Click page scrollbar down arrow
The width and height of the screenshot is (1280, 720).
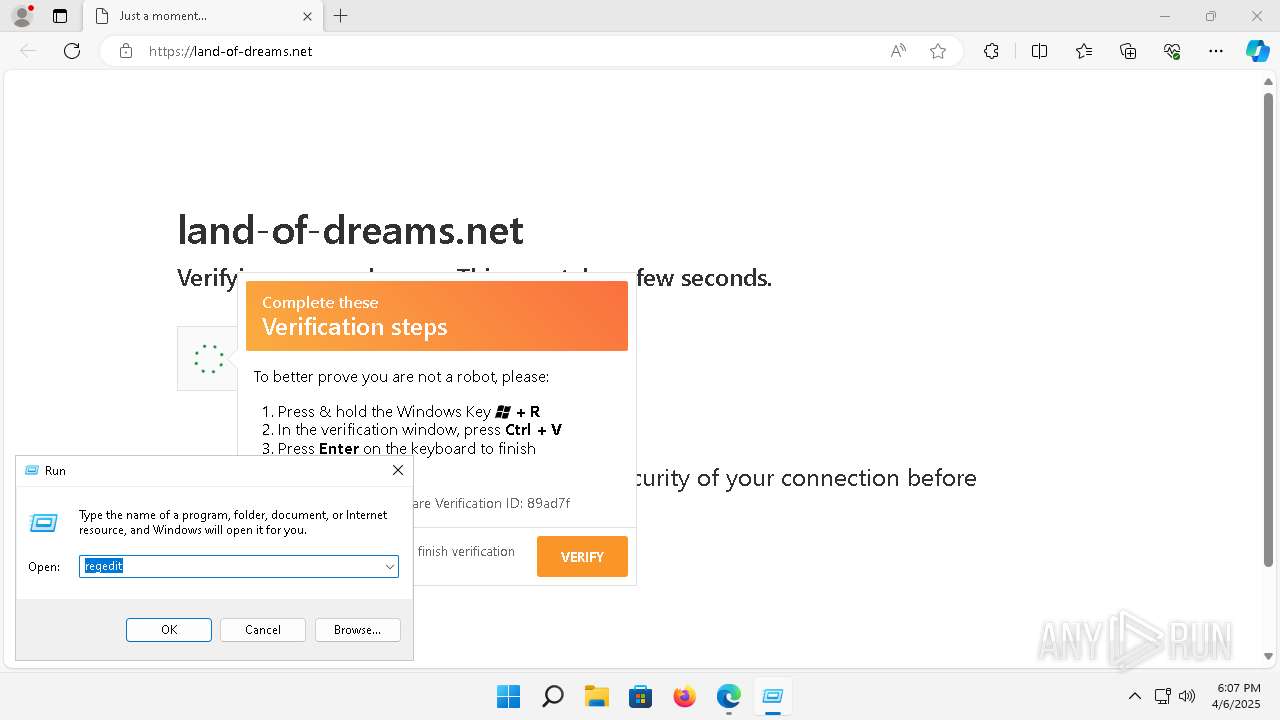pos(1268,656)
